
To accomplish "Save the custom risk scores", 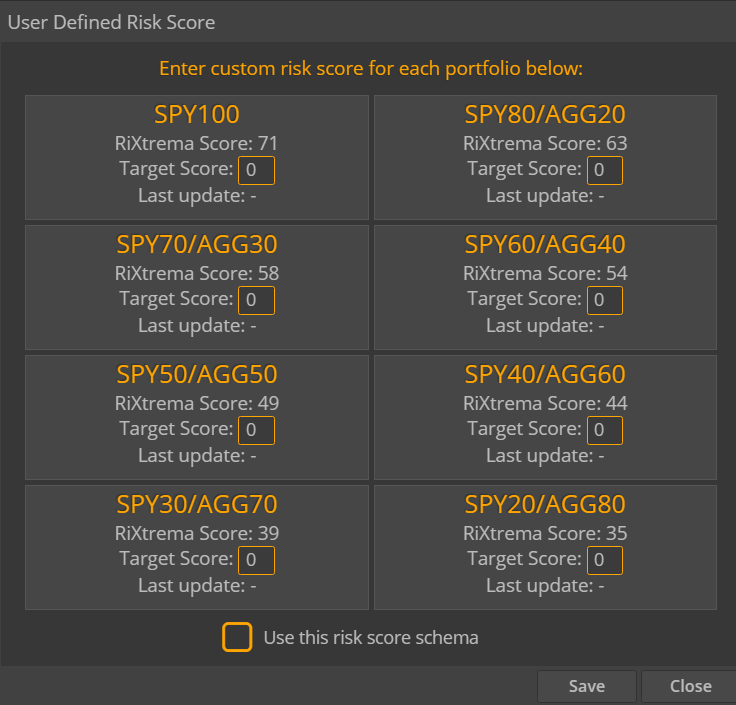I will pyautogui.click(x=586, y=686).
